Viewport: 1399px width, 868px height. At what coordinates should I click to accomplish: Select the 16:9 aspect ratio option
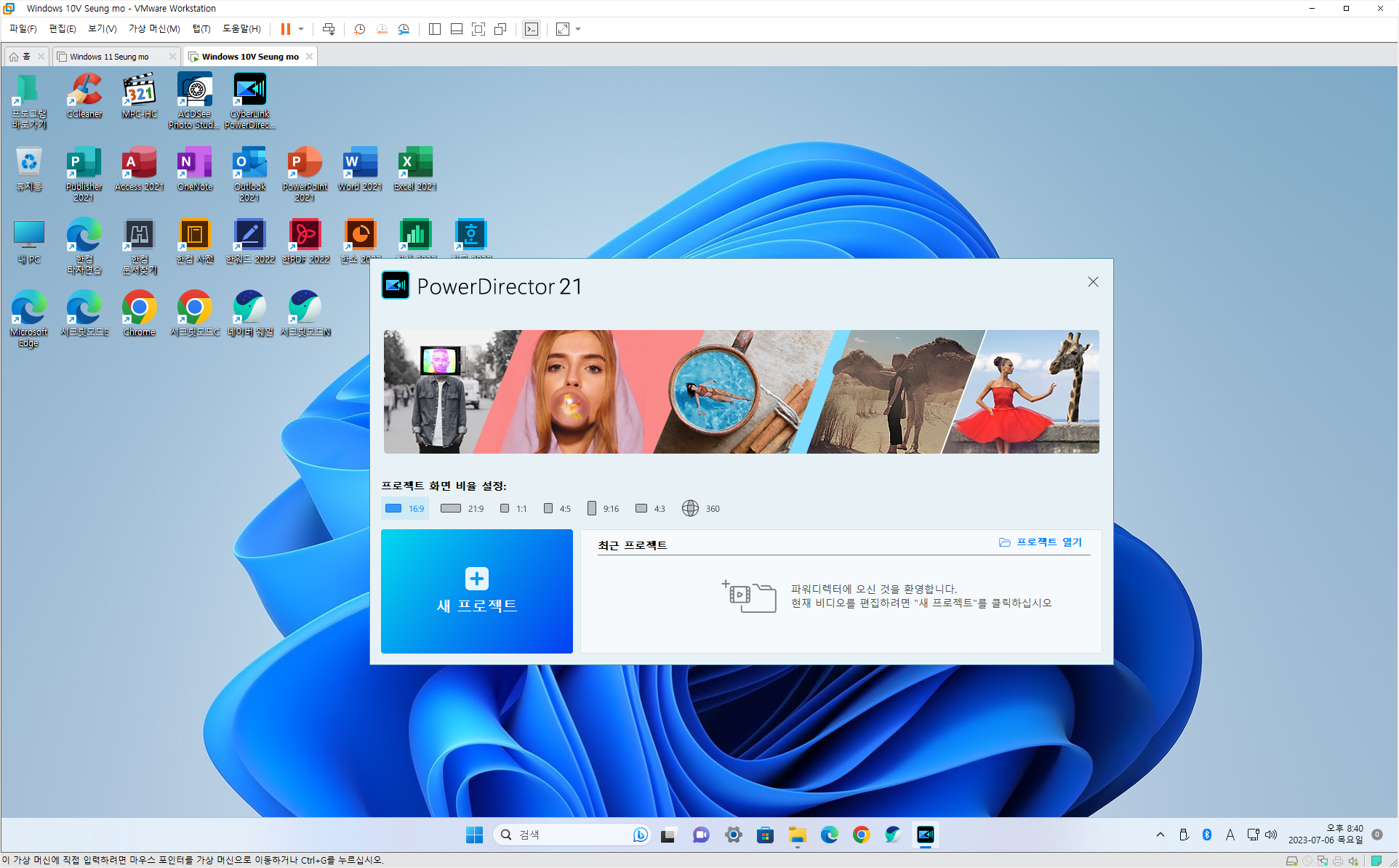click(405, 508)
